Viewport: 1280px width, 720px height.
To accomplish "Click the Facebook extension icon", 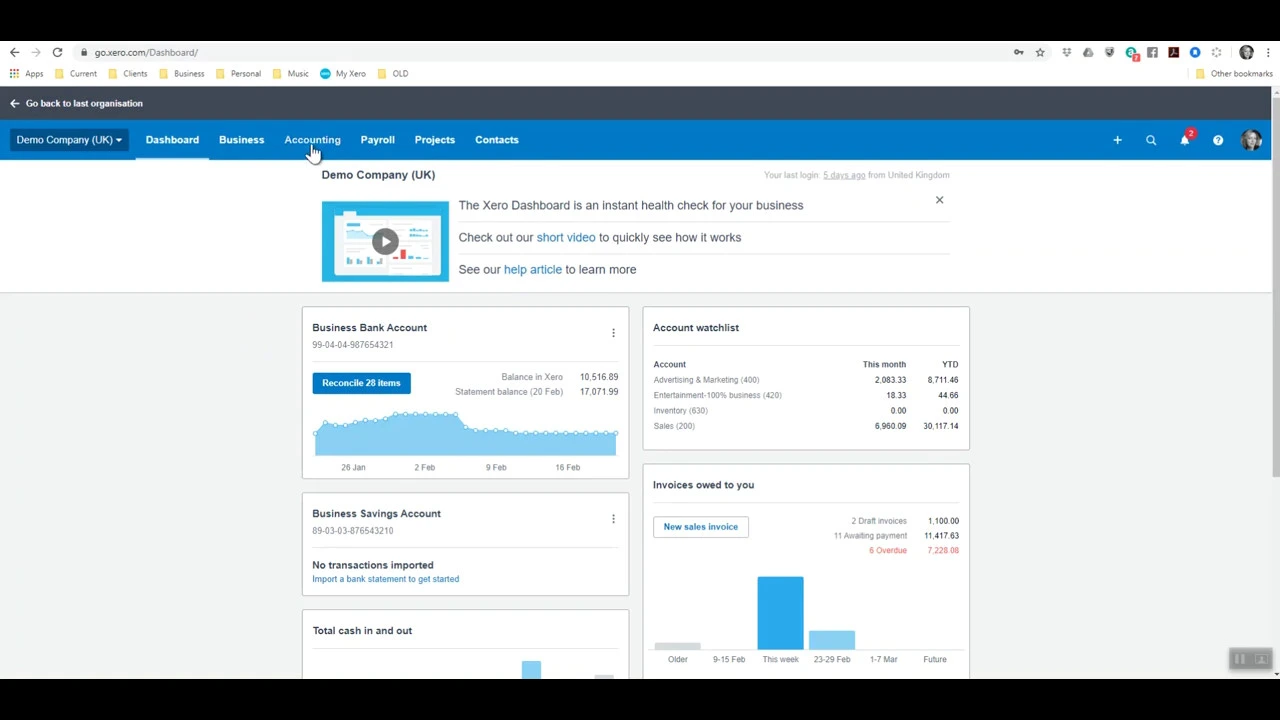I will click(x=1152, y=52).
